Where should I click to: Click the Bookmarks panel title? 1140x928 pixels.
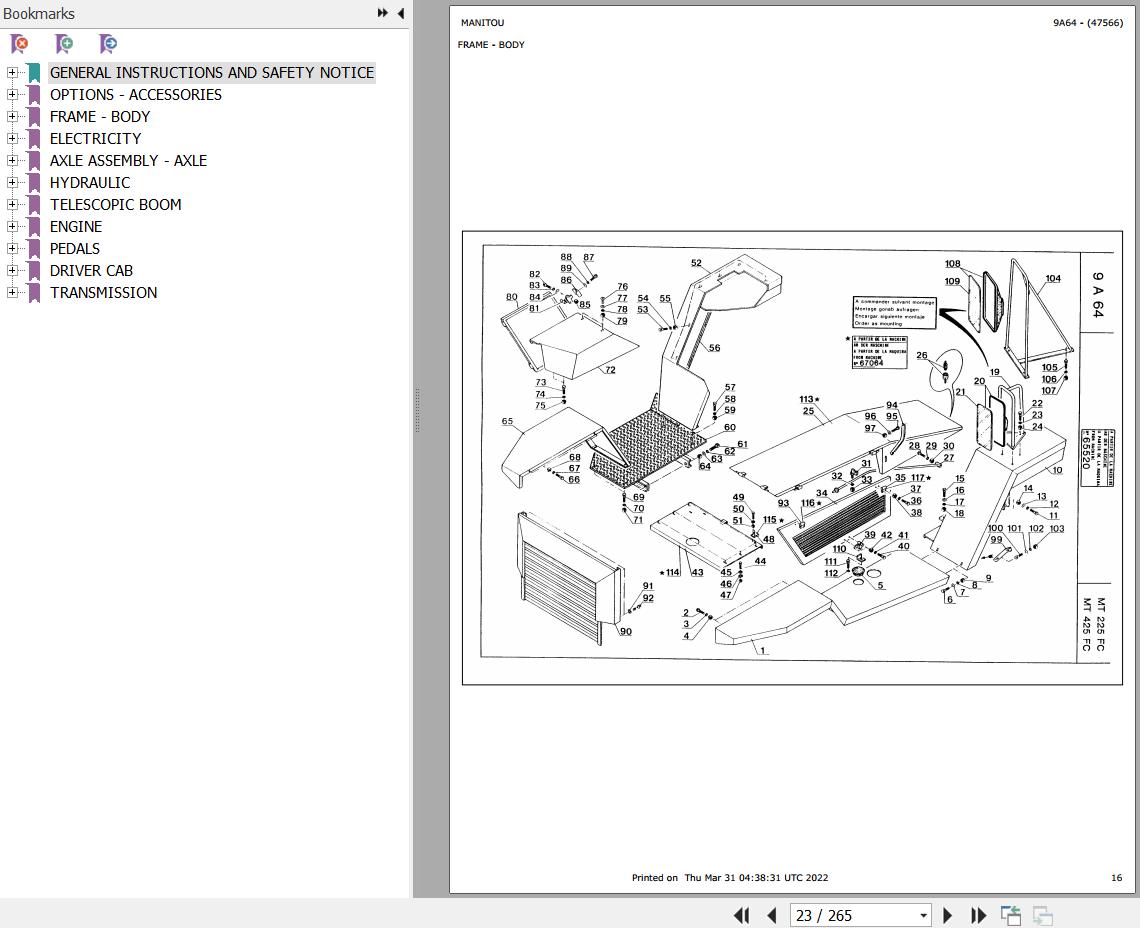[x=39, y=13]
